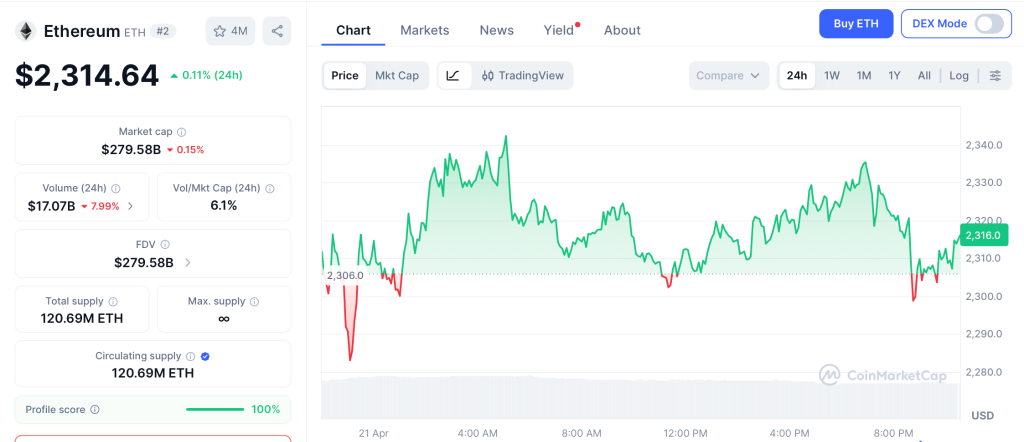1024x442 pixels.
Task: Switch to the Markets tab
Action: 425,30
